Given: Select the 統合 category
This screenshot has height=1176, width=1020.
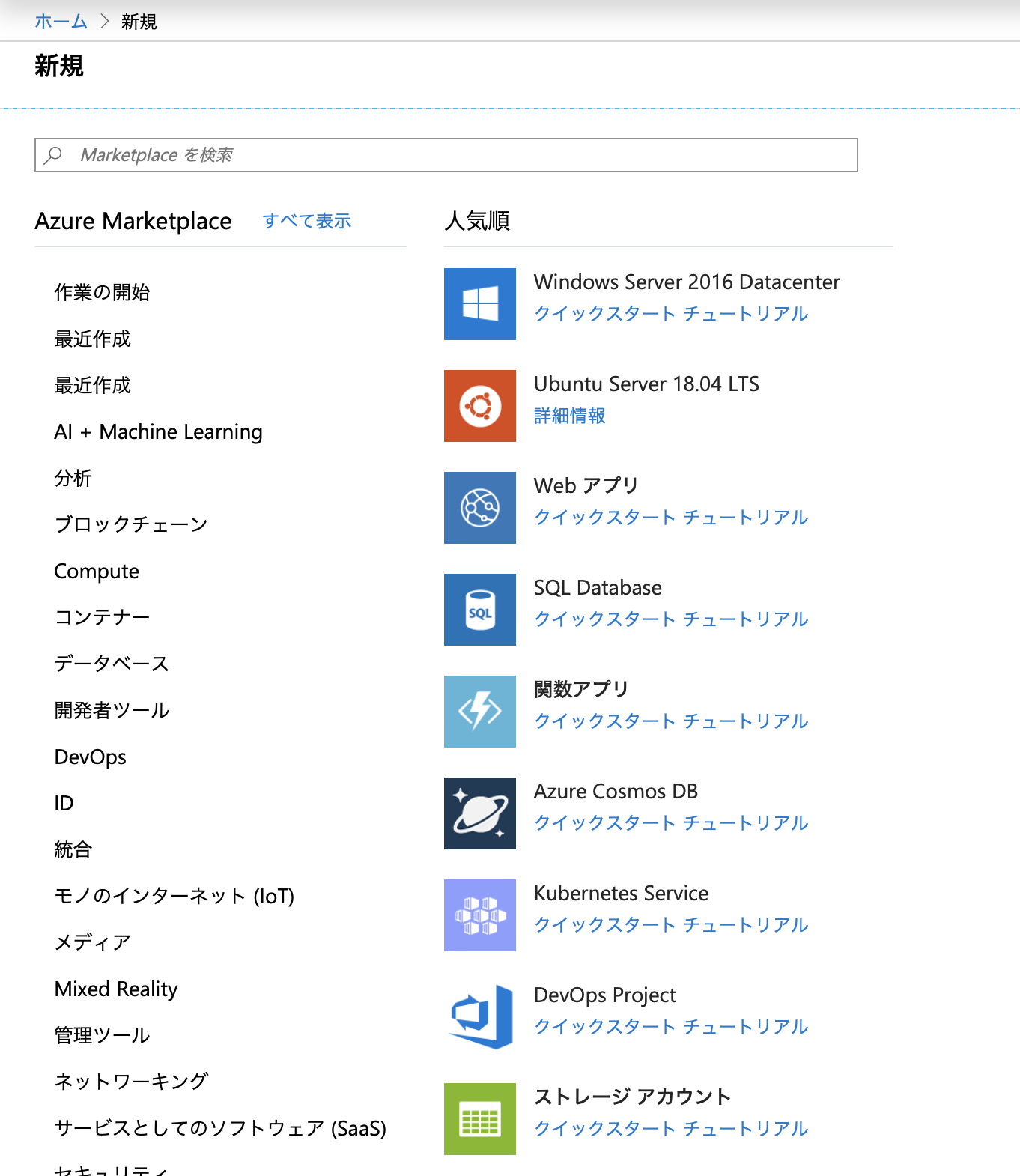Looking at the screenshot, I should [73, 850].
